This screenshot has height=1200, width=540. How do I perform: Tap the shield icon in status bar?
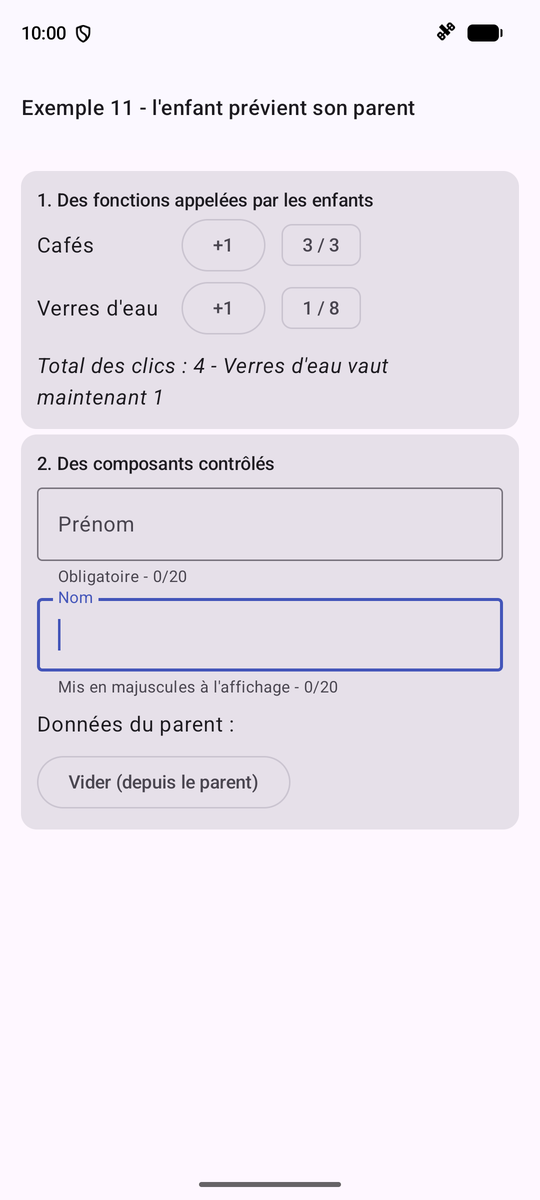(84, 34)
